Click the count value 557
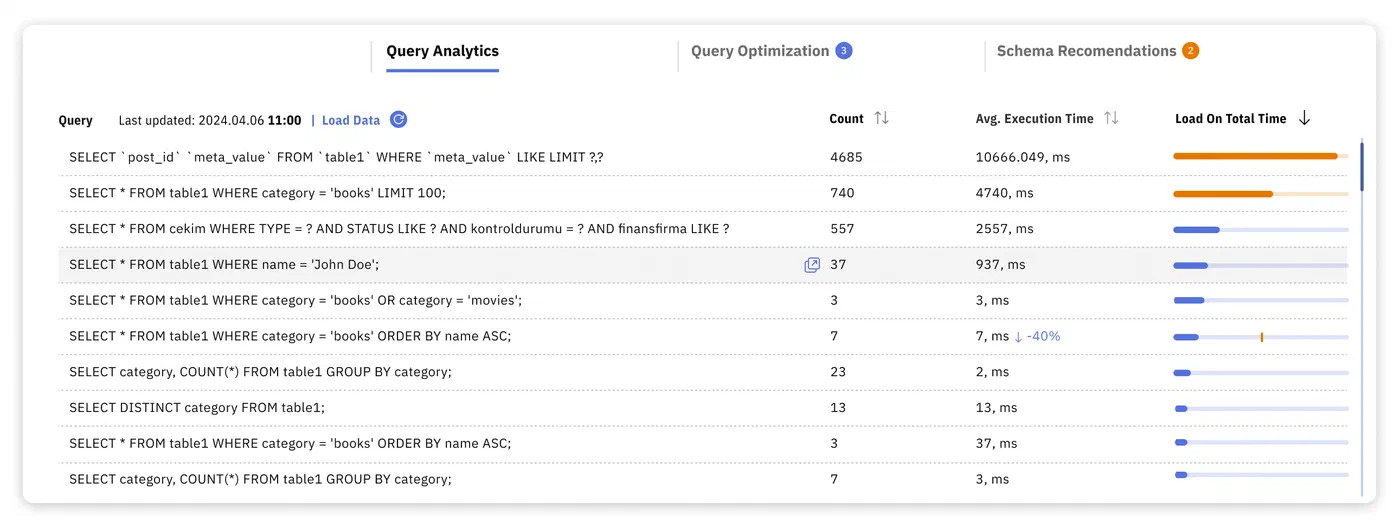 point(842,229)
